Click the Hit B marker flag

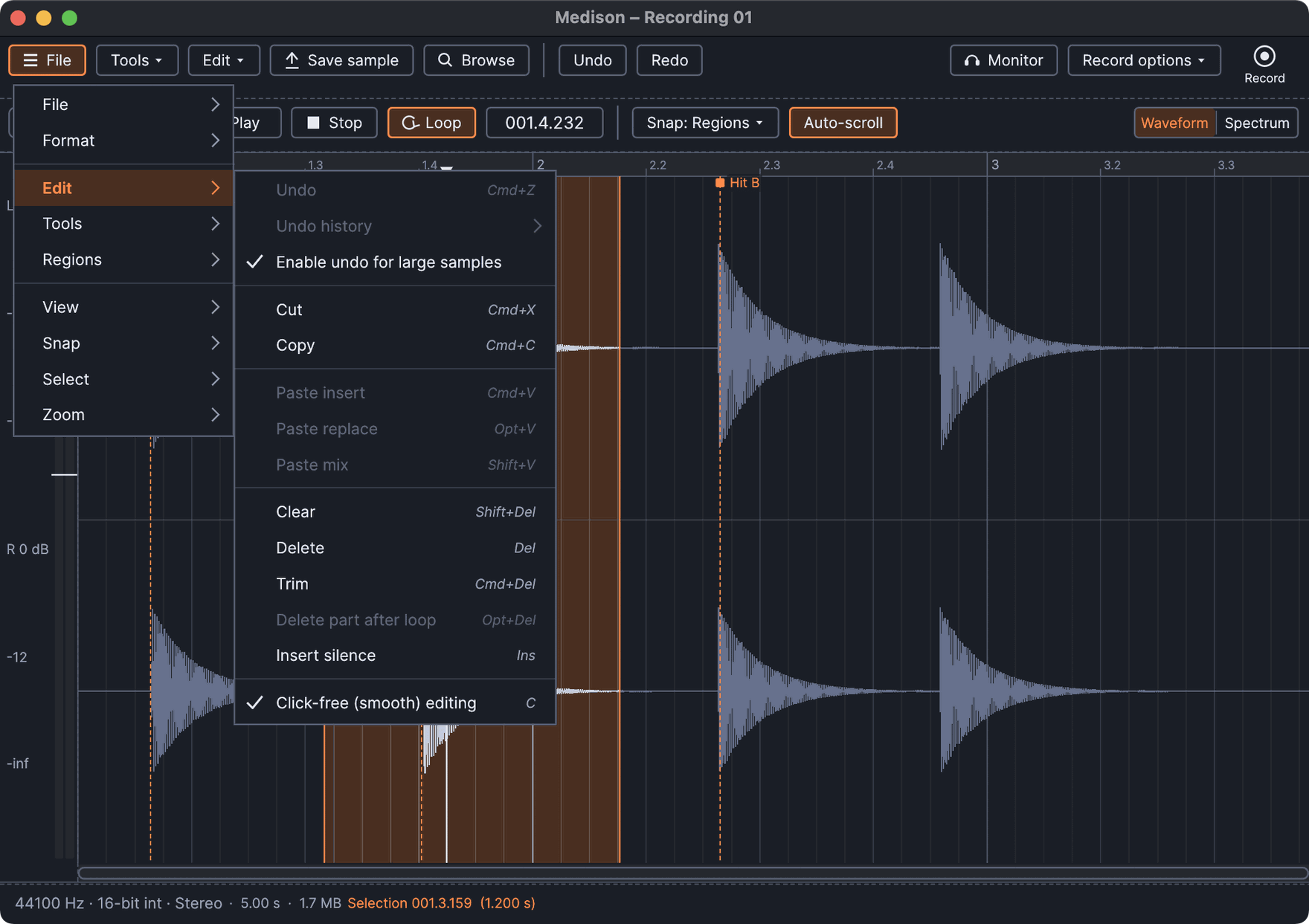coord(719,183)
